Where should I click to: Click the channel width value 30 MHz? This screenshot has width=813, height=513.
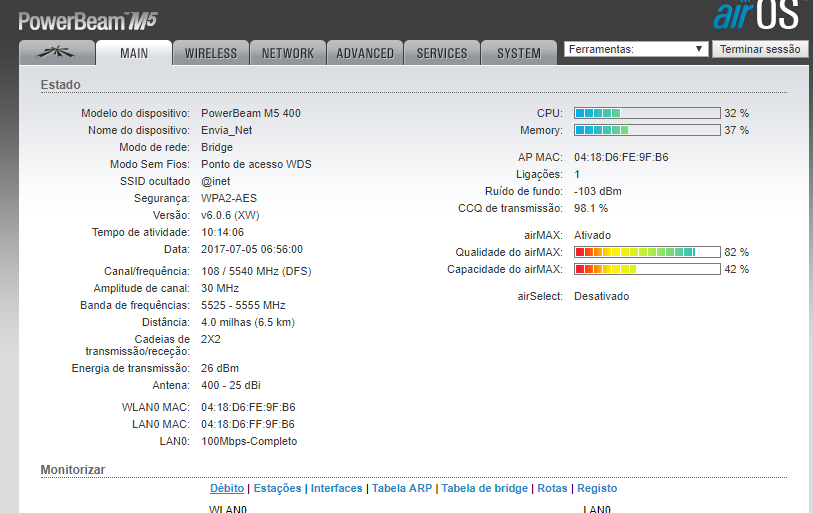220,288
